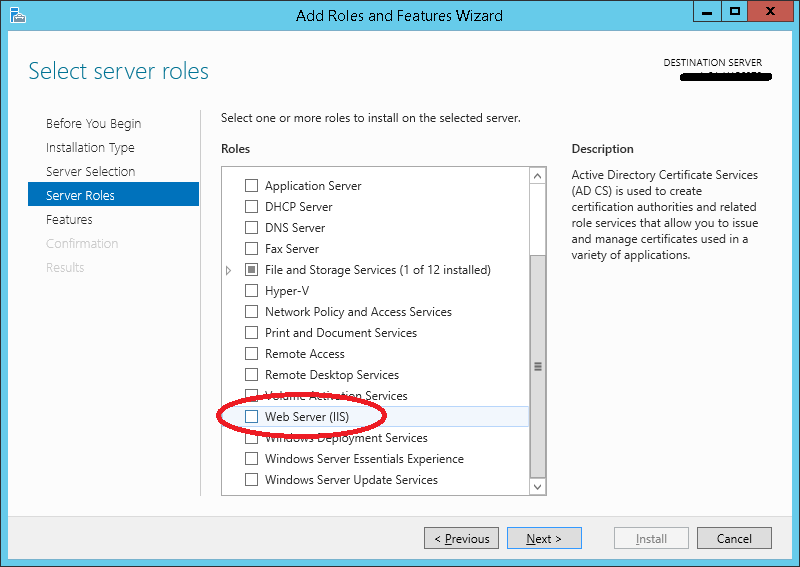Image resolution: width=800 pixels, height=567 pixels.
Task: Click the Next button
Action: point(544,539)
